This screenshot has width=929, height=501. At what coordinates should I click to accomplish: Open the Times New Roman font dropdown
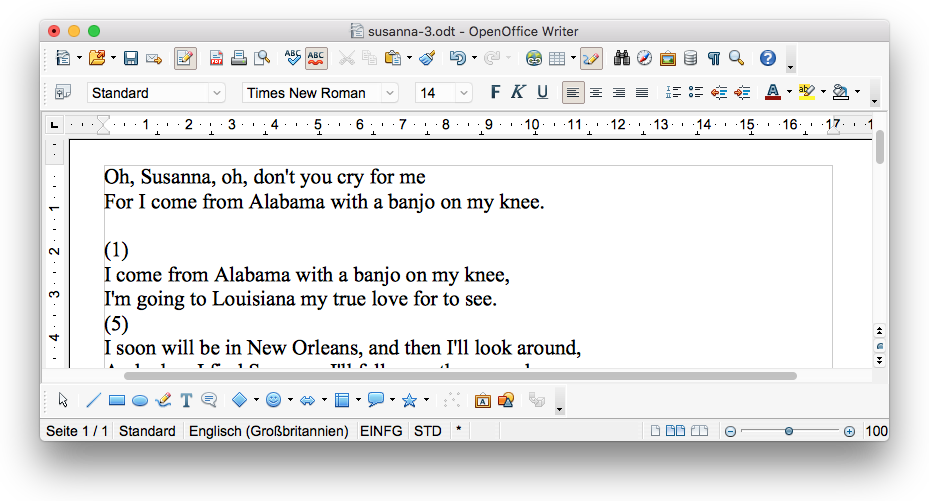point(390,93)
